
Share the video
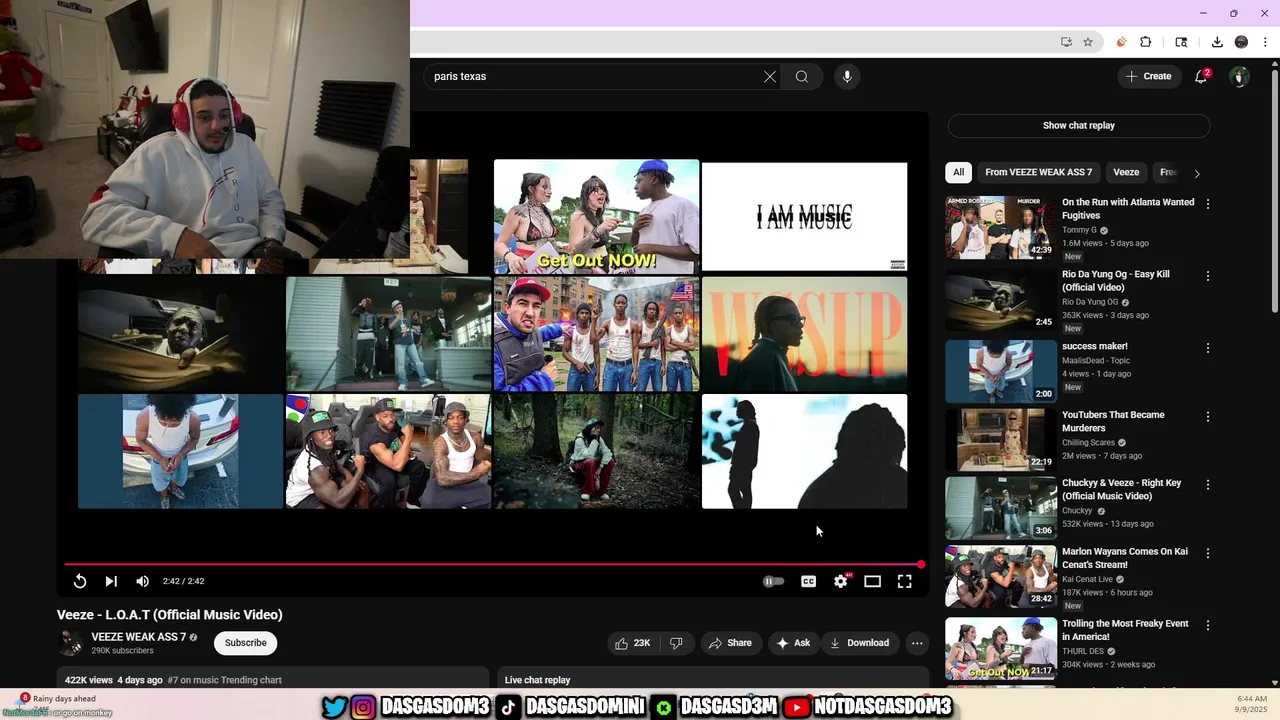tap(730, 643)
